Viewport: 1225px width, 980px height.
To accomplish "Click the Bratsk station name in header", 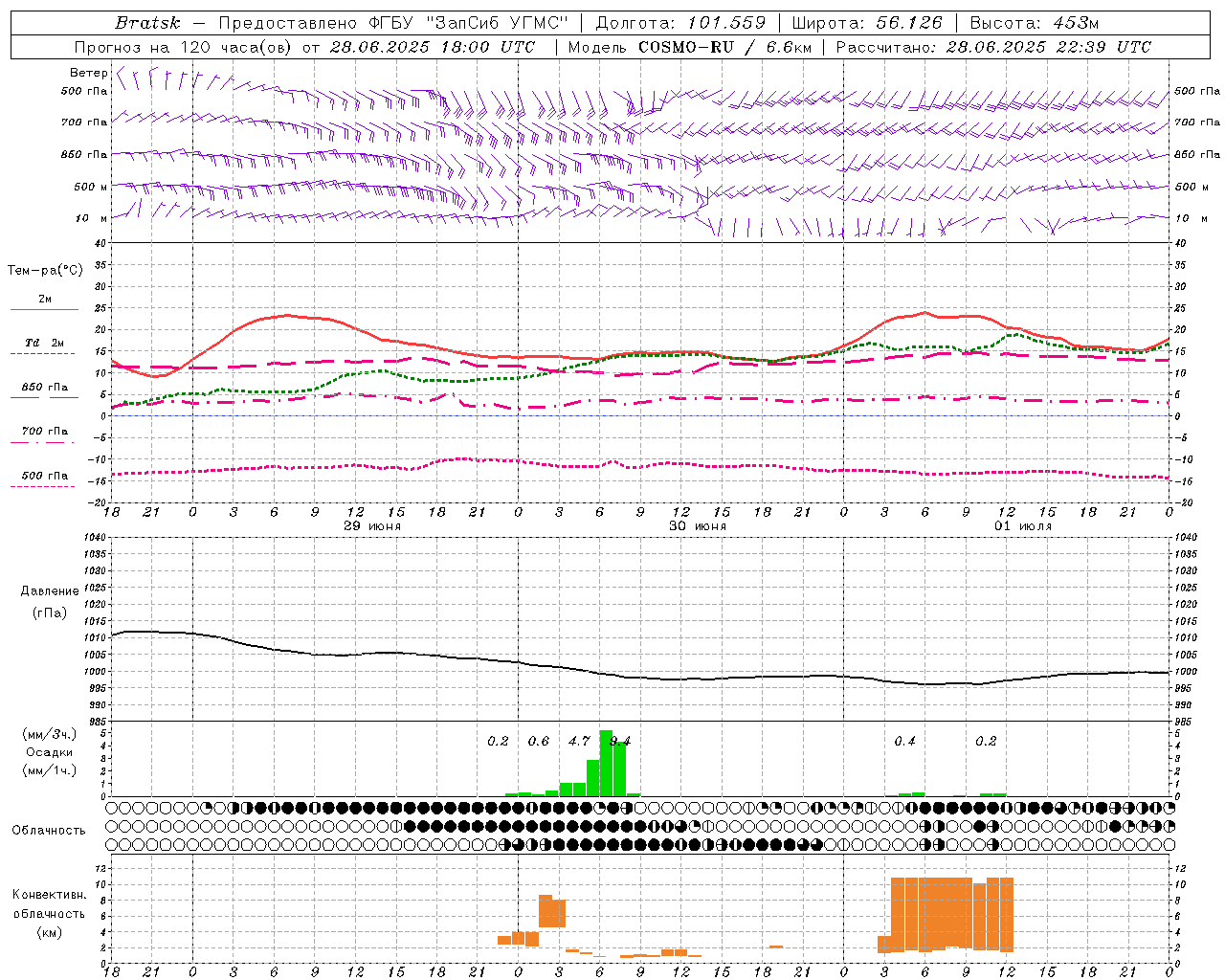I will coord(147,23).
